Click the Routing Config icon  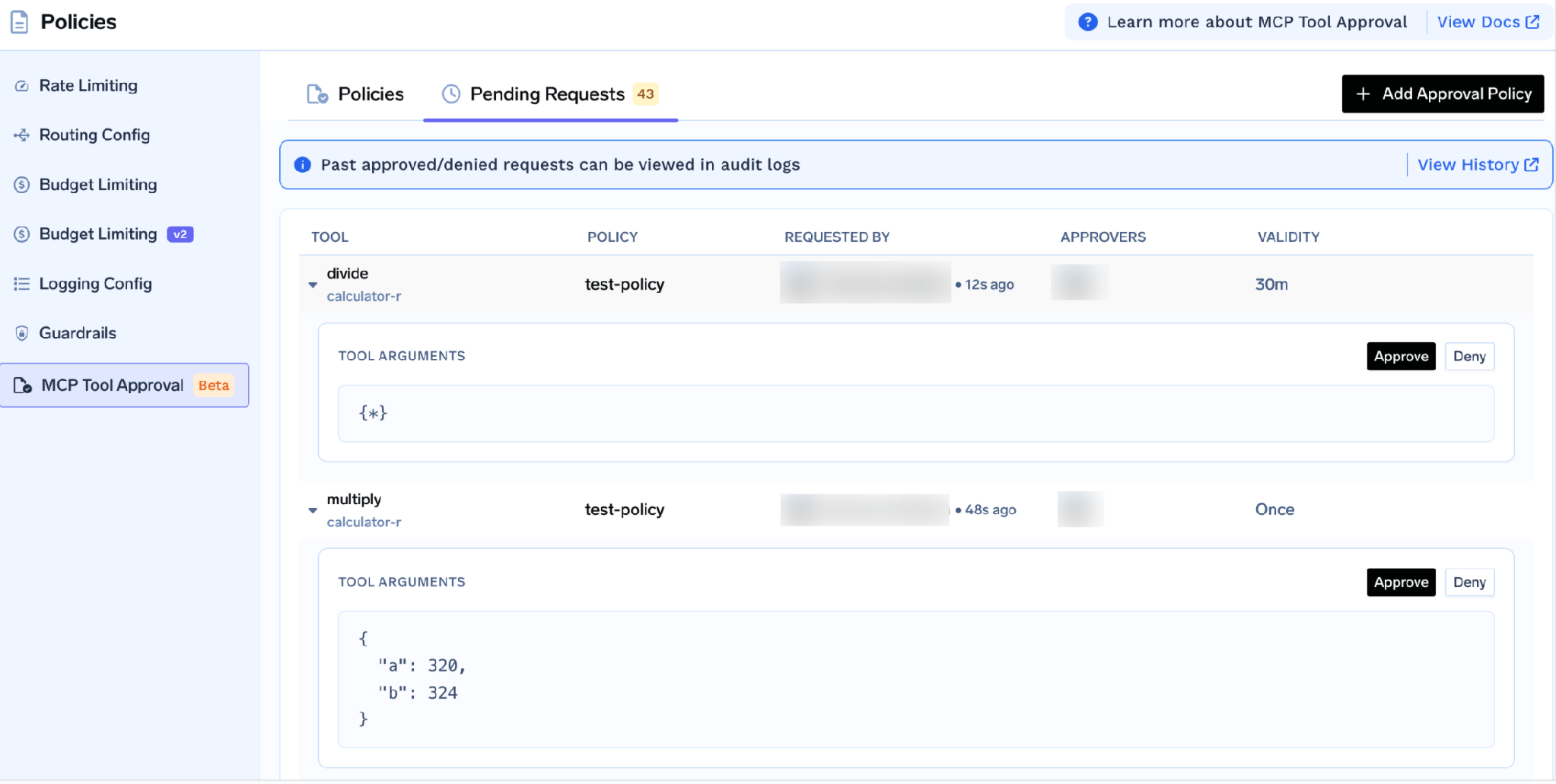[21, 135]
